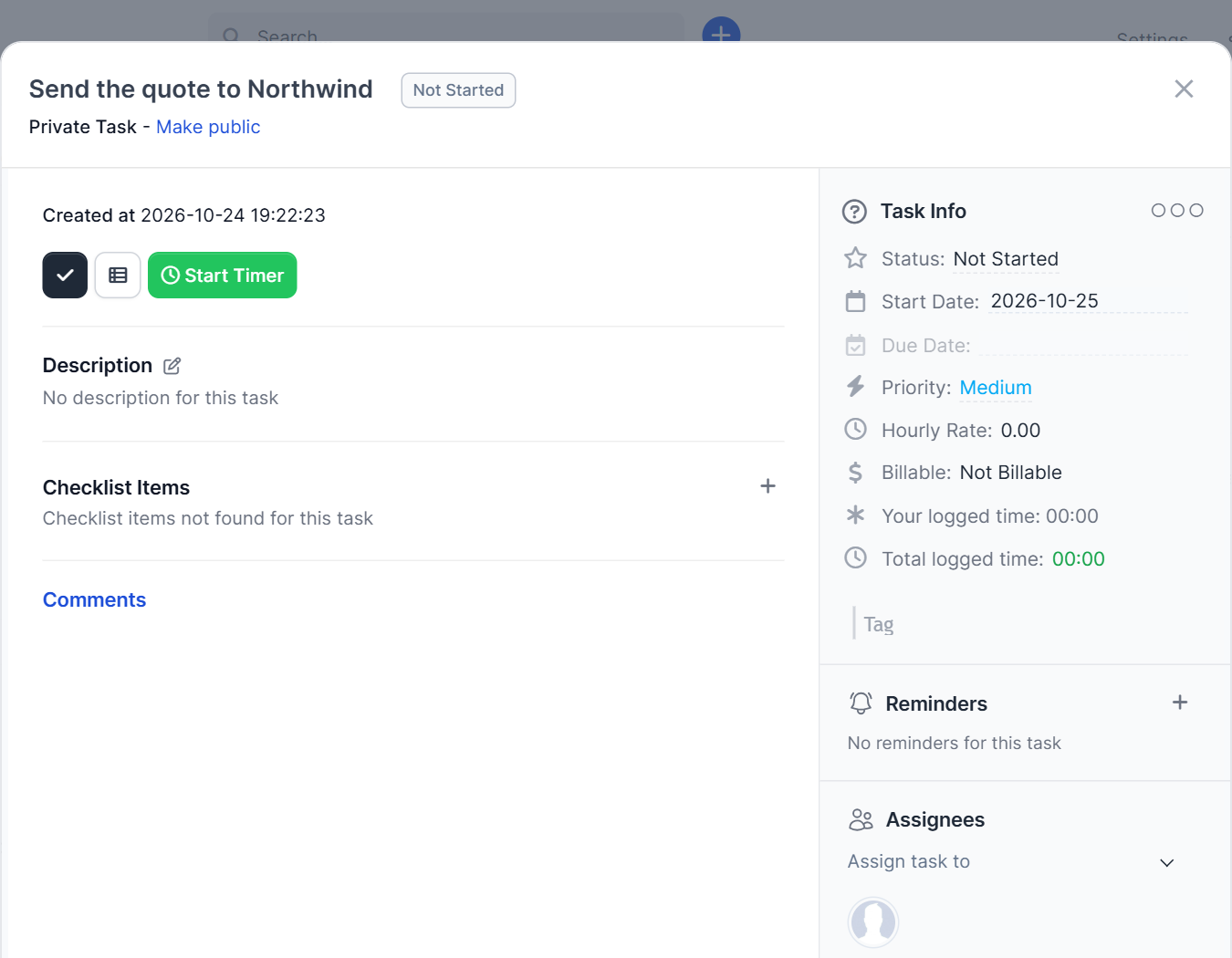Toggle the Not Billable value

1010,473
